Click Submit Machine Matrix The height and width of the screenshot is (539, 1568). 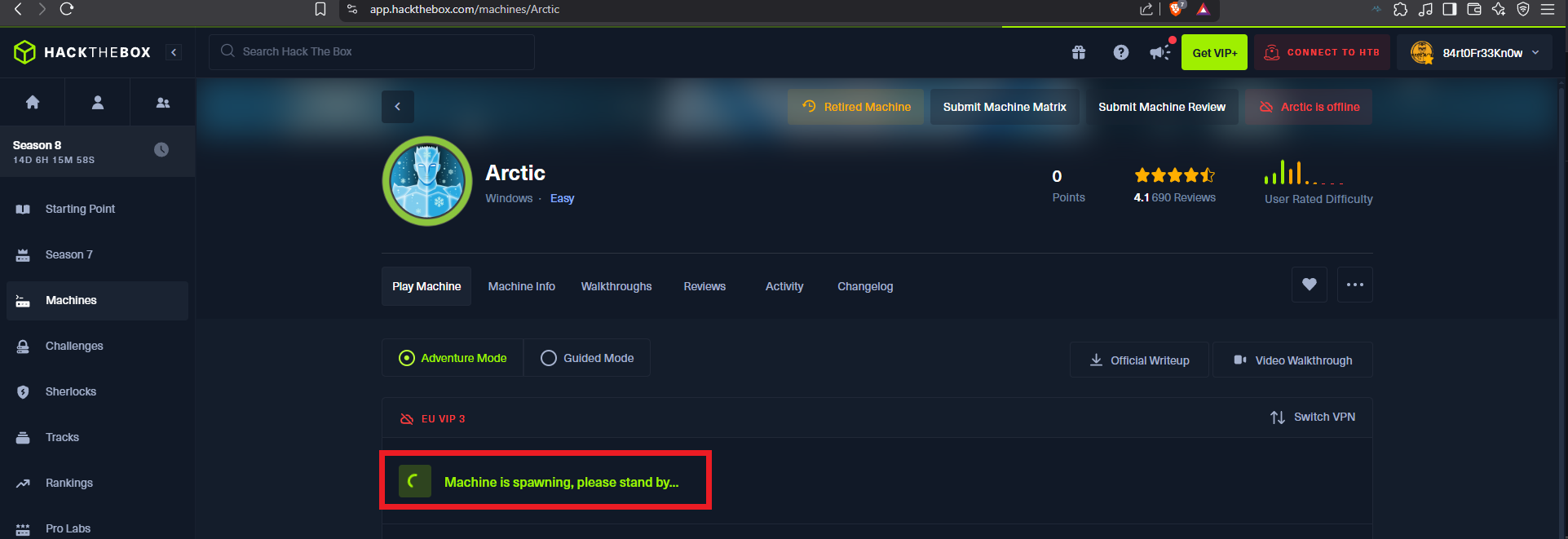click(x=1005, y=107)
